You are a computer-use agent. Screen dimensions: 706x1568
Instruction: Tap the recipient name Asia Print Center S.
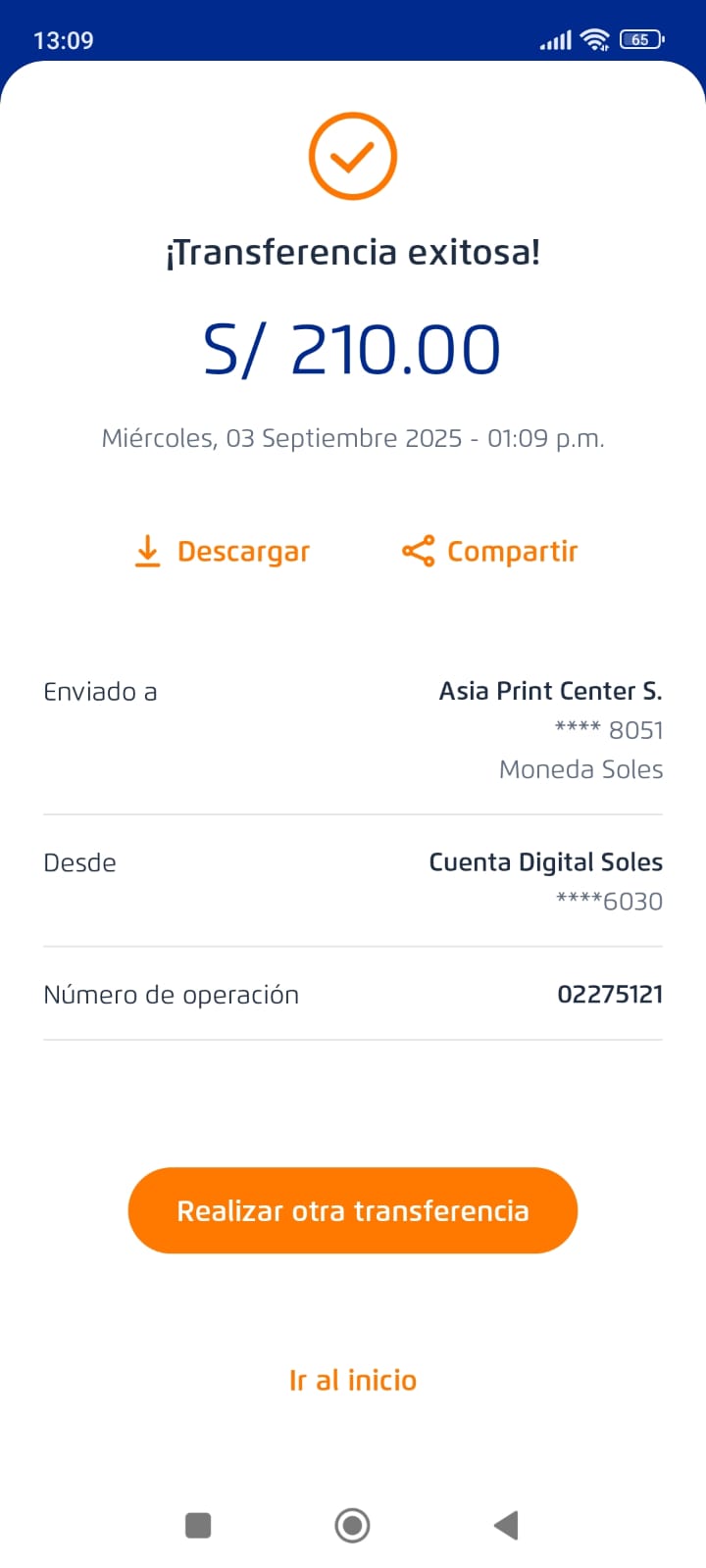(x=550, y=691)
